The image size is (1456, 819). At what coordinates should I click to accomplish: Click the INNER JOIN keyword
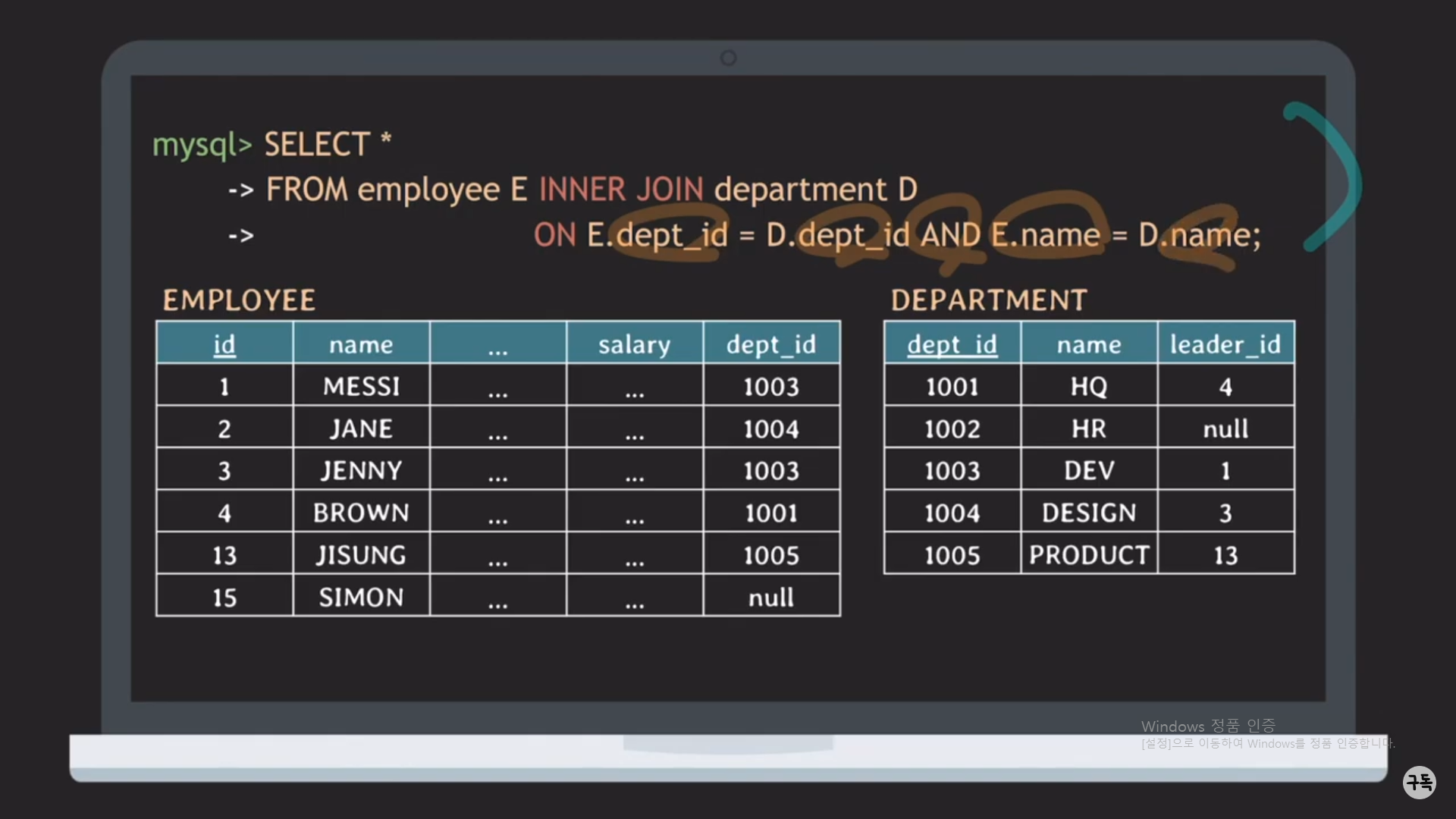tap(621, 190)
